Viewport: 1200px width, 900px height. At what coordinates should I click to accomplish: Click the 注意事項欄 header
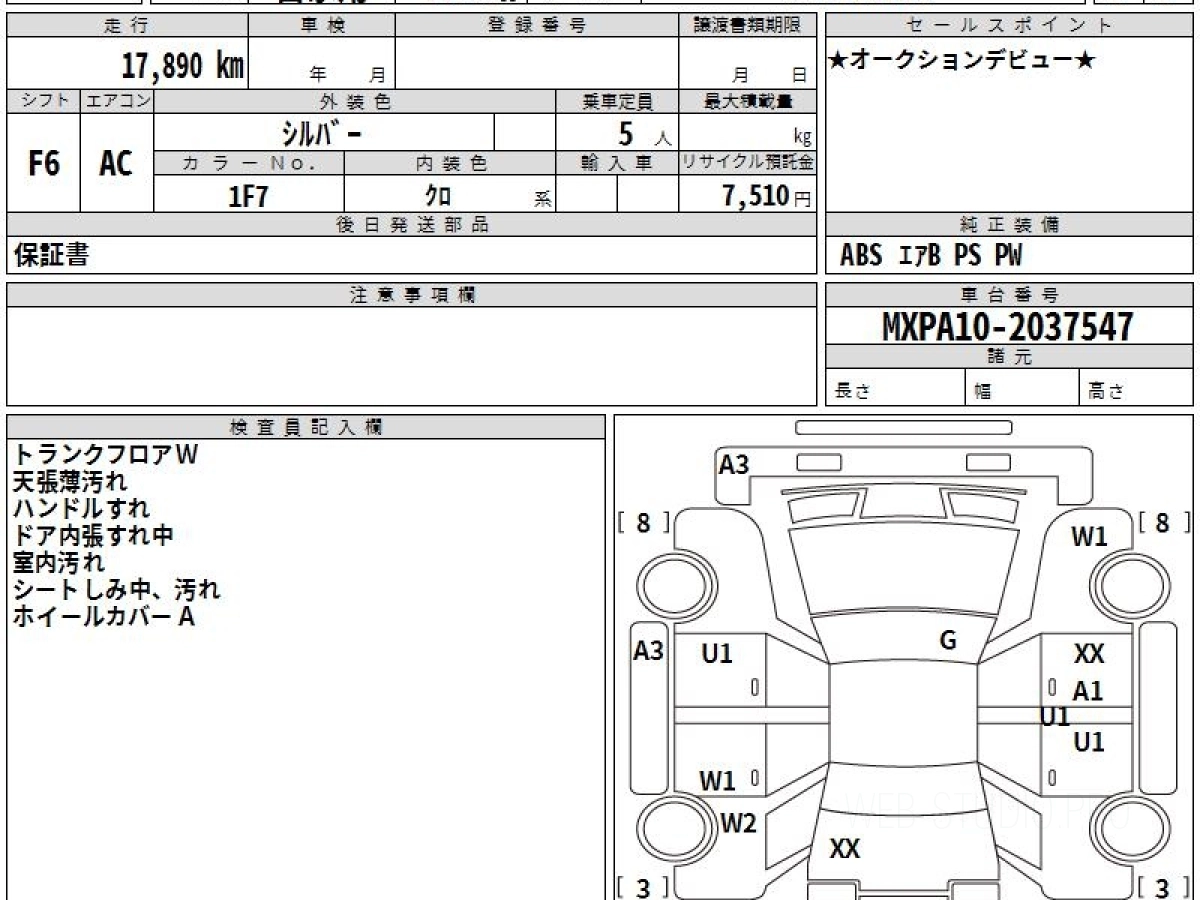(412, 295)
